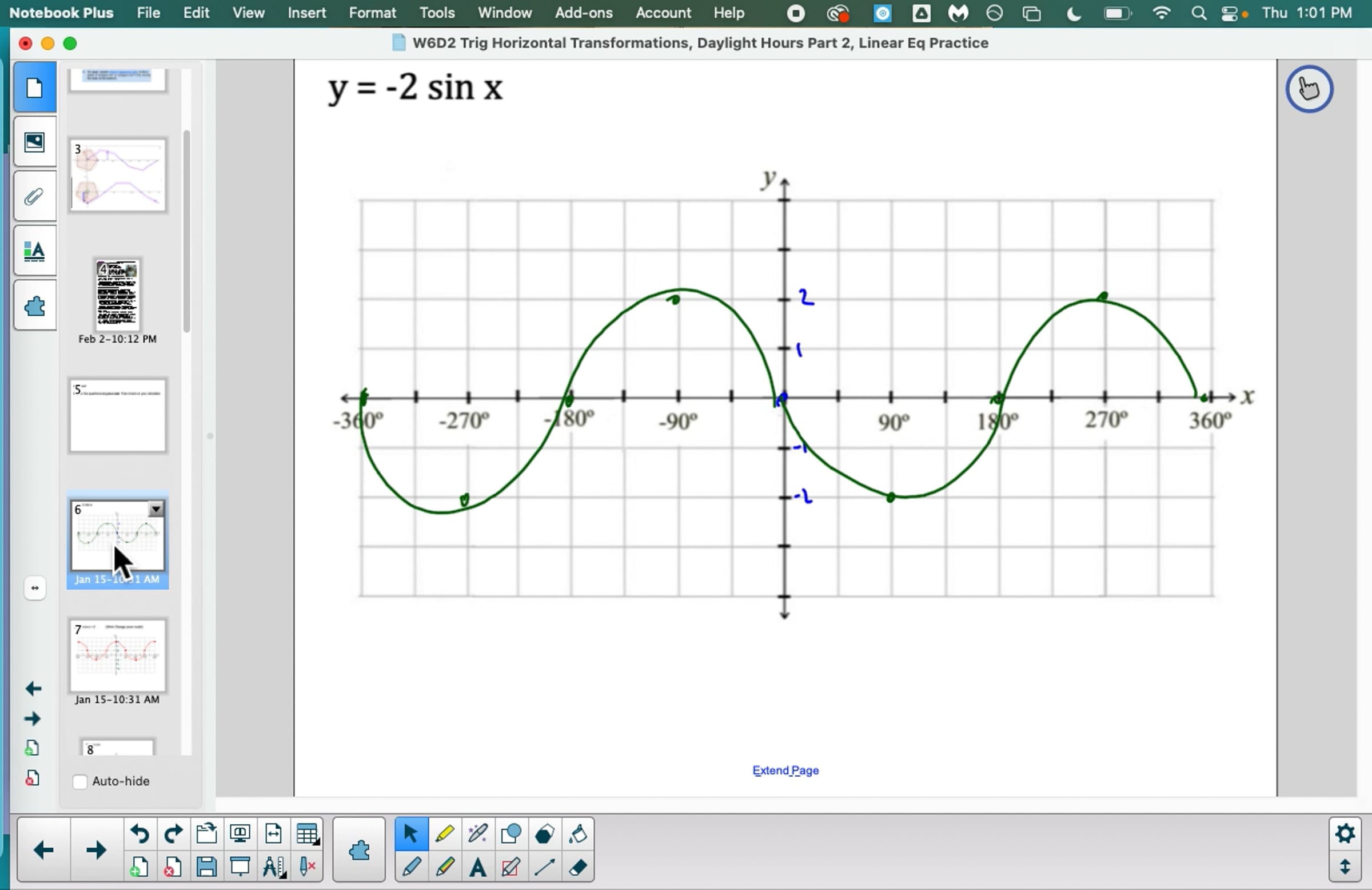Click the Save file icon

206,867
